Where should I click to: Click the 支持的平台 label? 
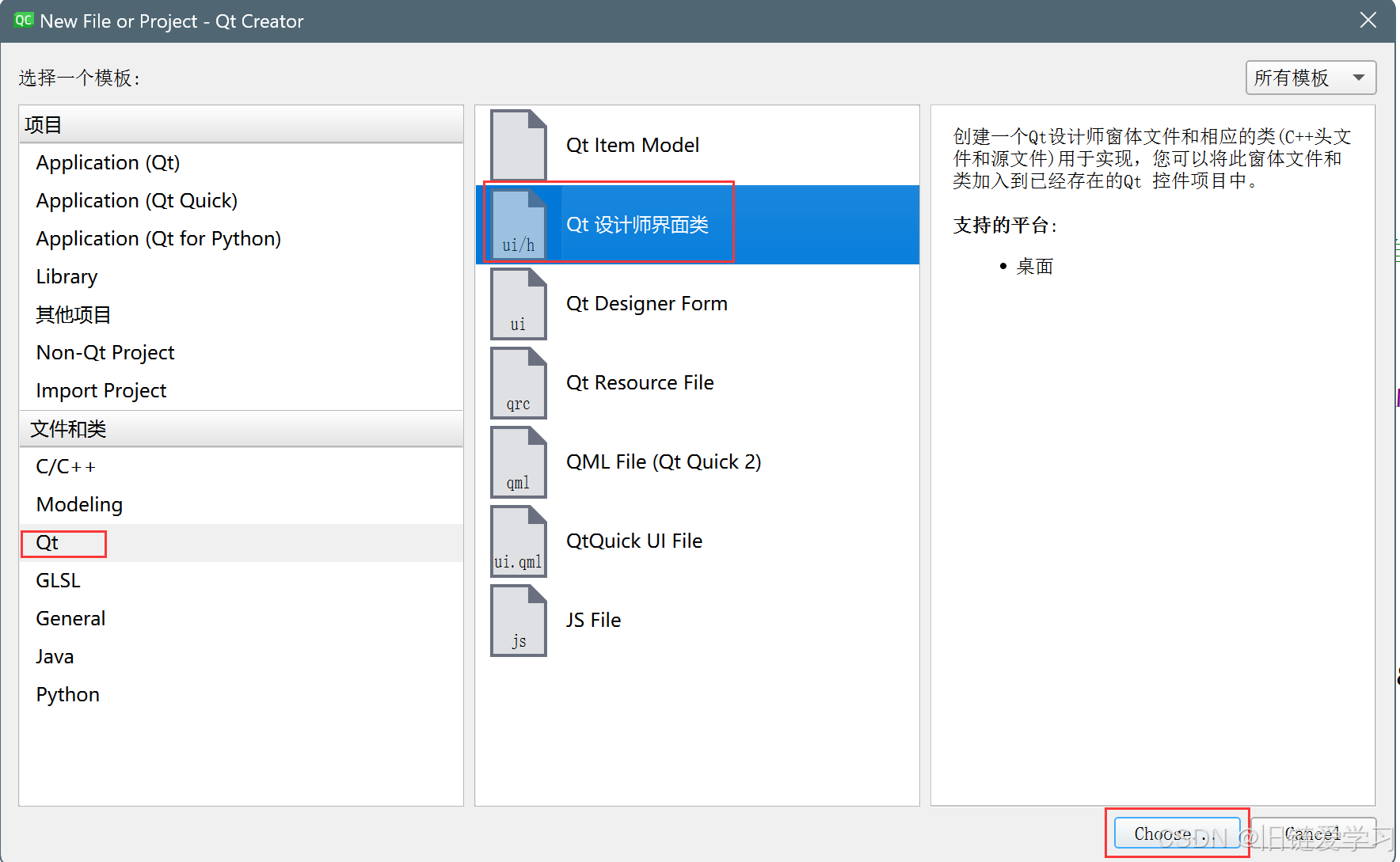click(x=1005, y=225)
